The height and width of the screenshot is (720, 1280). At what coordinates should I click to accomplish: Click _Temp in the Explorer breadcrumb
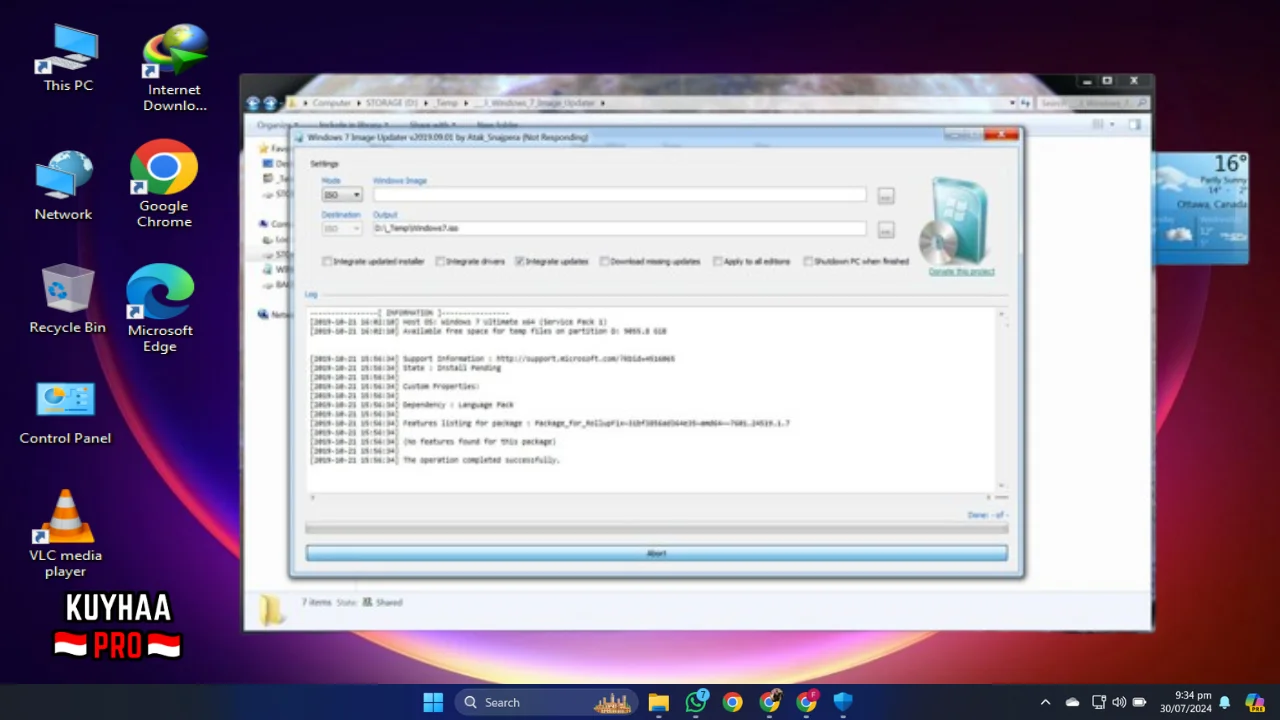coord(446,103)
